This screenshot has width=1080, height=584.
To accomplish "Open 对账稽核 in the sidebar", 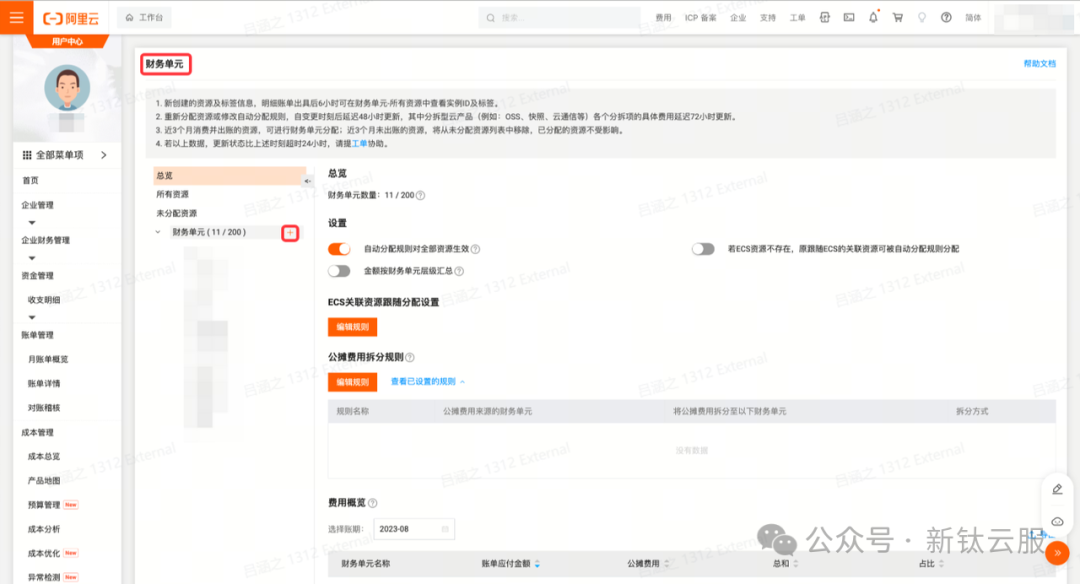I will (x=43, y=408).
